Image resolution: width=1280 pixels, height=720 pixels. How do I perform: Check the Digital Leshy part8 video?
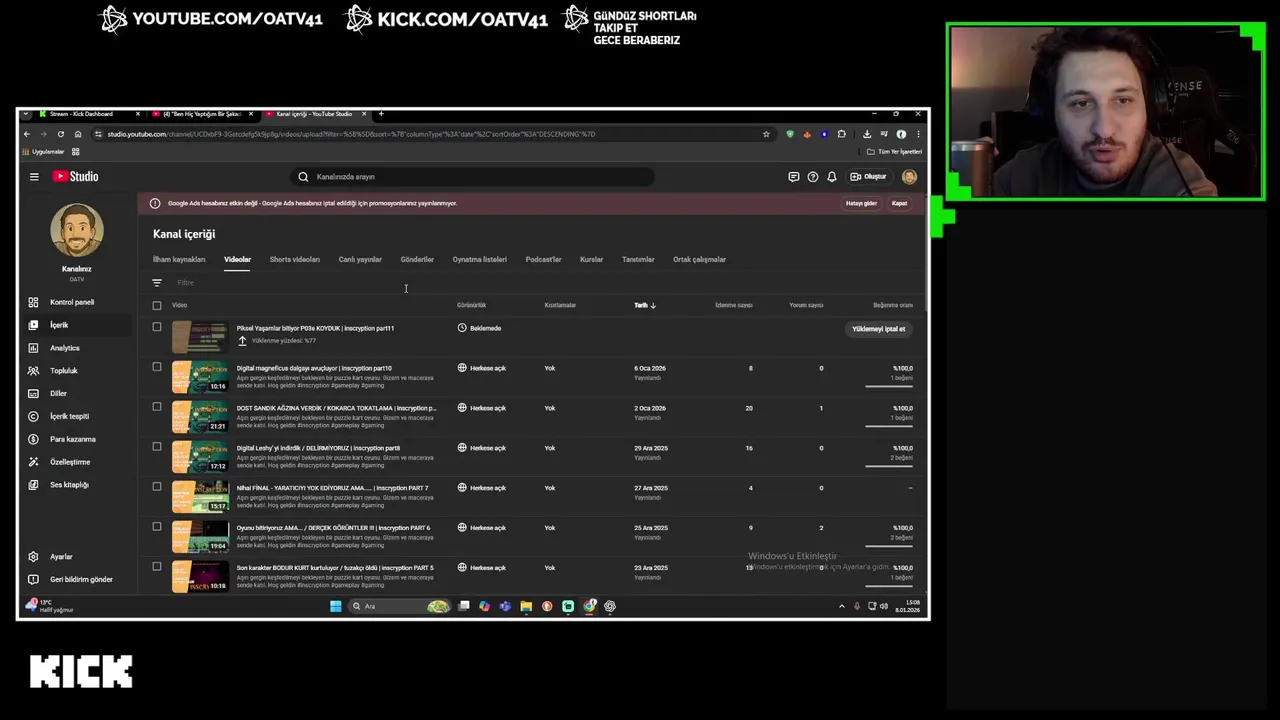(157, 447)
